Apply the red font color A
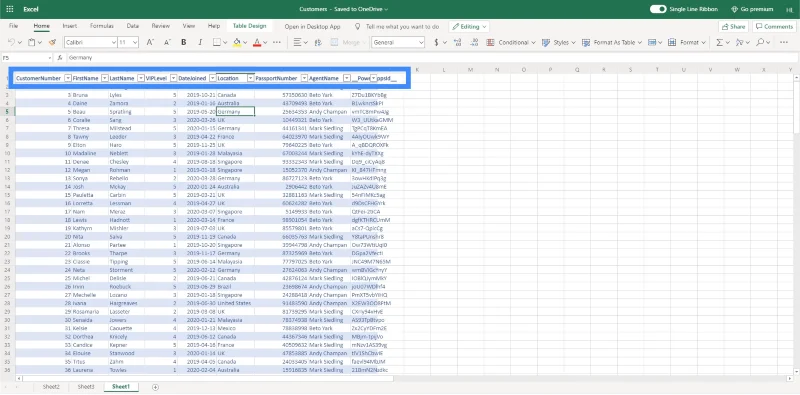 257,42
